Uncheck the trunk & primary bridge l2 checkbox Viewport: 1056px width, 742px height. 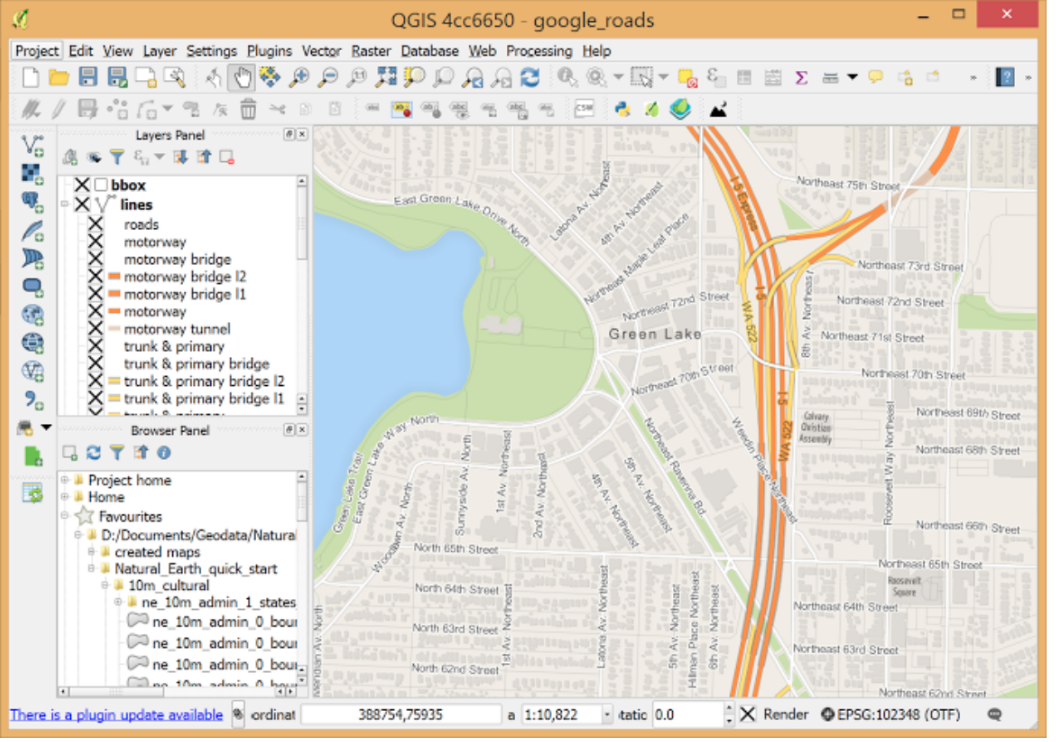(x=96, y=381)
